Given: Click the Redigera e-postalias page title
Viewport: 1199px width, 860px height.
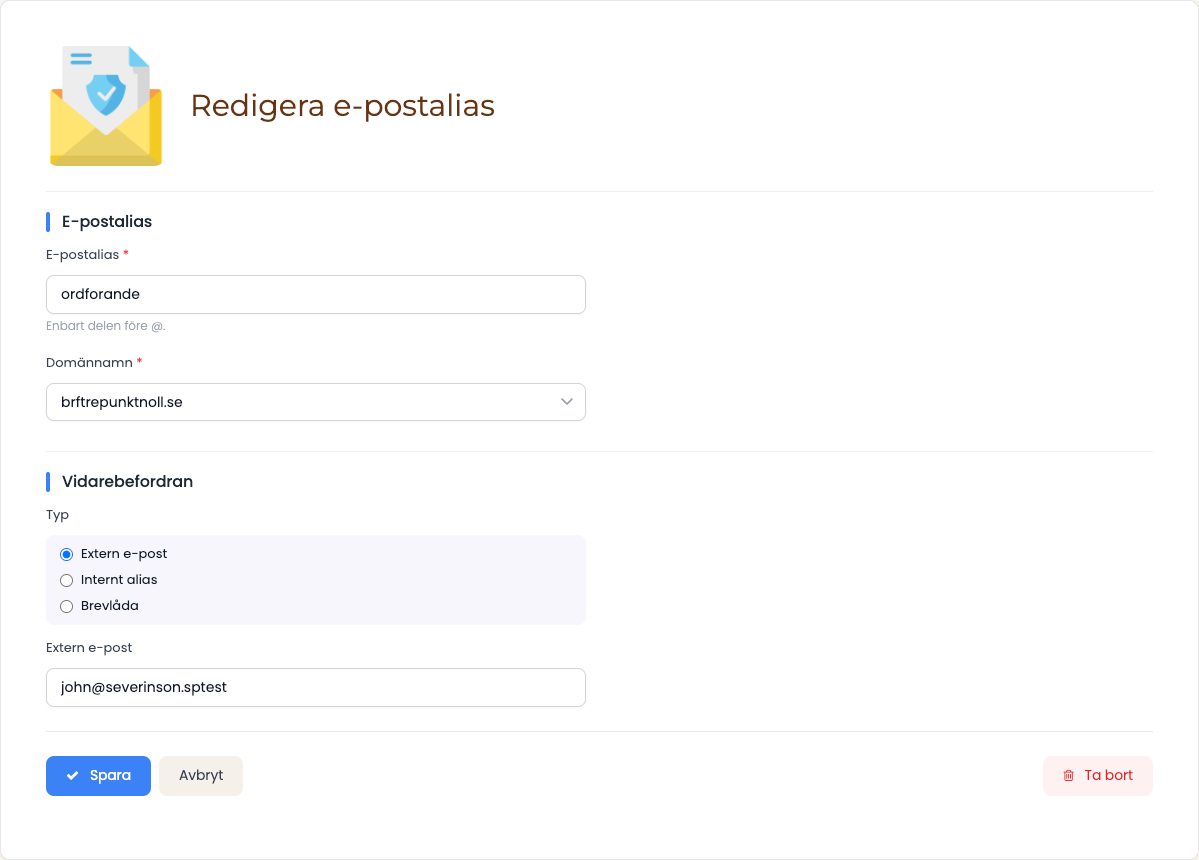Looking at the screenshot, I should pos(343,105).
